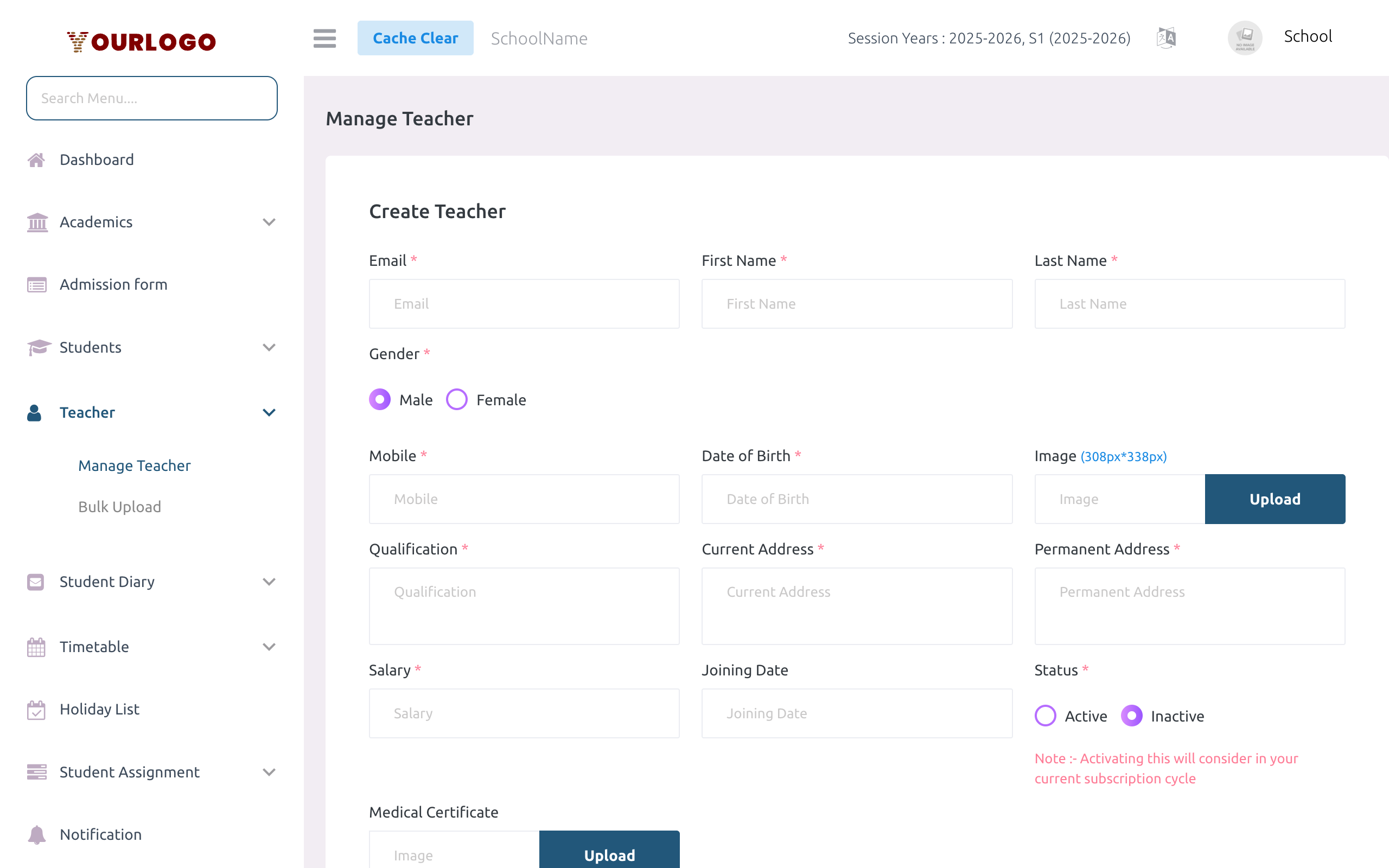Select the language translate icon in header

click(x=1167, y=37)
